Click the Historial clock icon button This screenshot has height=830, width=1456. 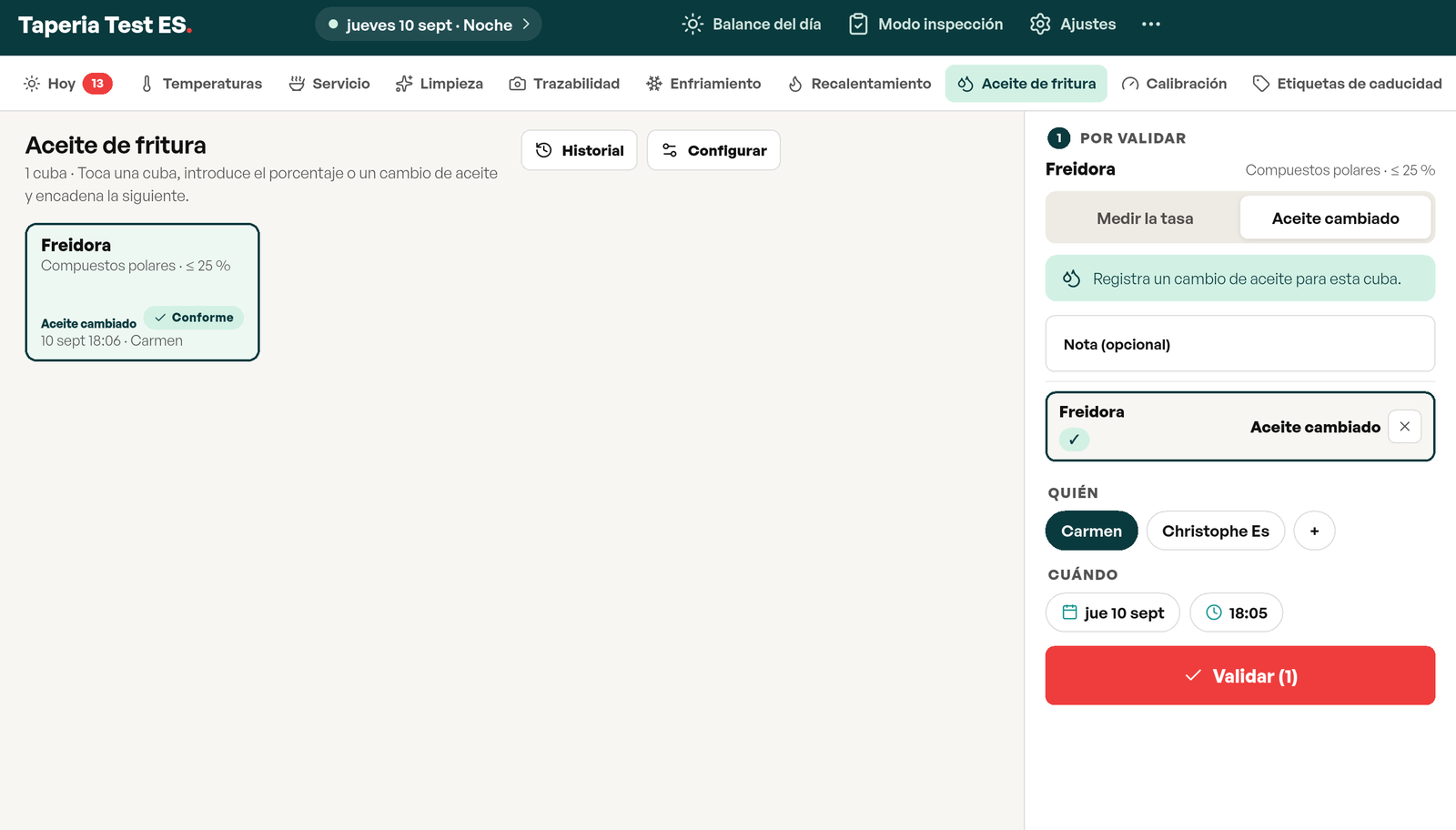pyautogui.click(x=579, y=150)
